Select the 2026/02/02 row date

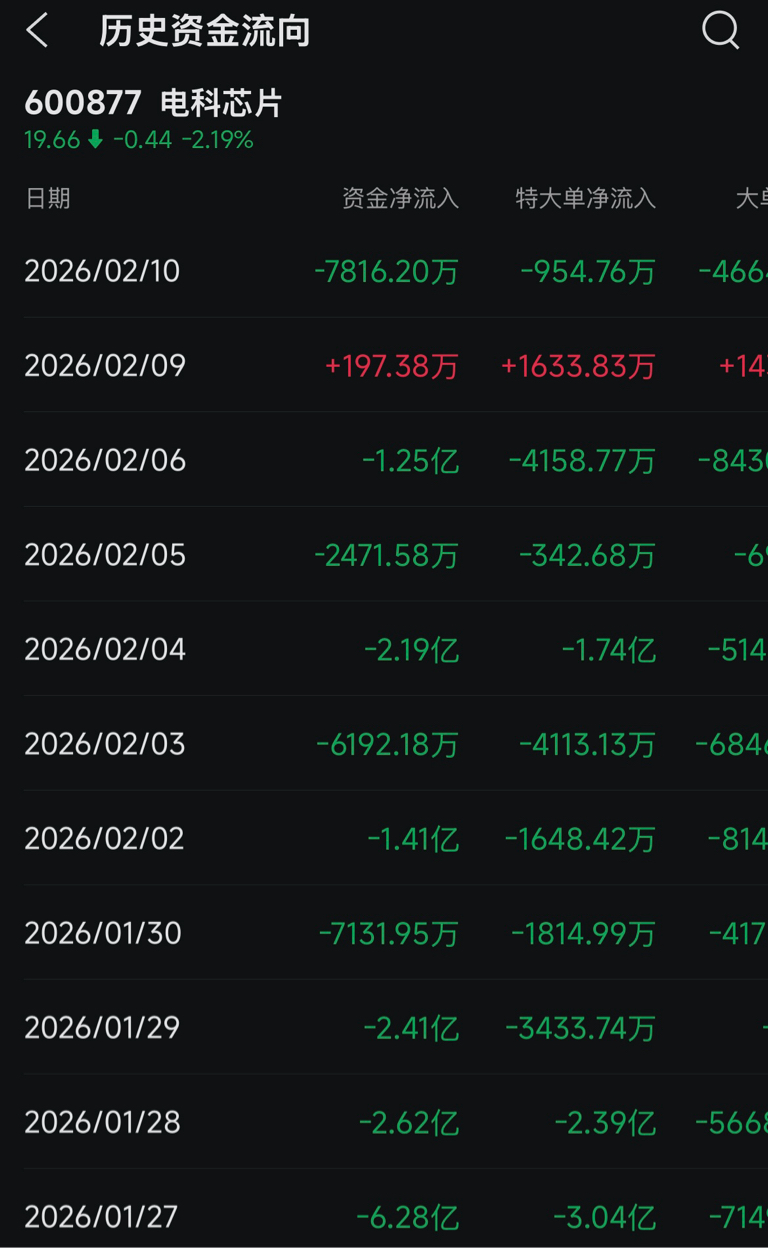coord(104,838)
